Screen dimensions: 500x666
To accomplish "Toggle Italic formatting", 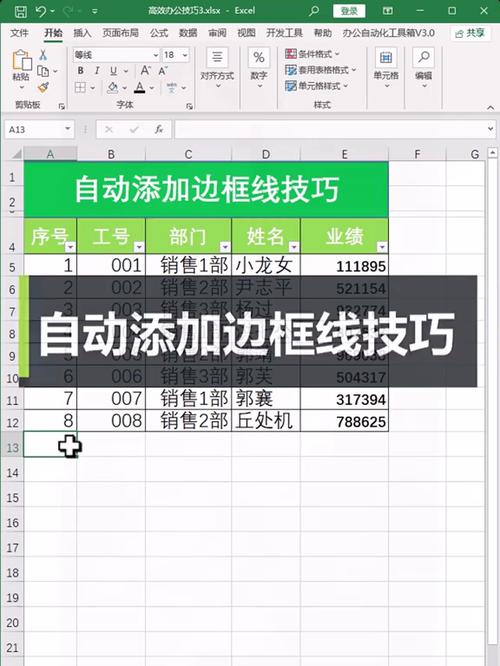I will pyautogui.click(x=97, y=71).
